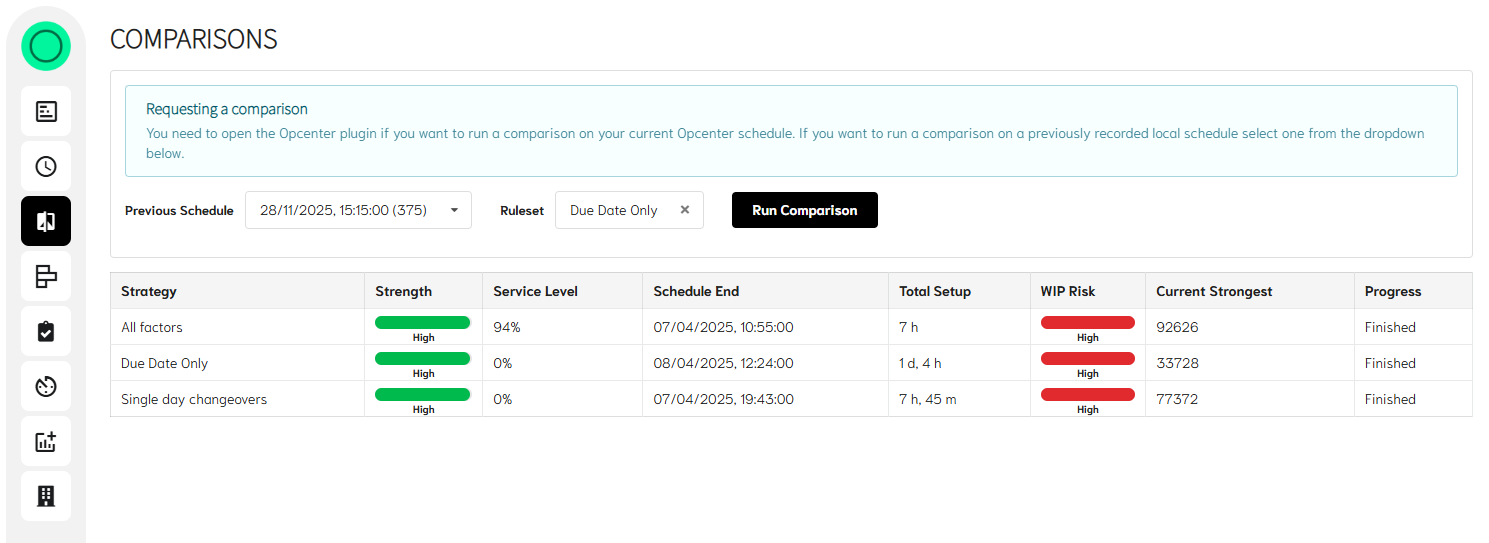
Task: Click the Run Comparison button
Action: [x=805, y=210]
